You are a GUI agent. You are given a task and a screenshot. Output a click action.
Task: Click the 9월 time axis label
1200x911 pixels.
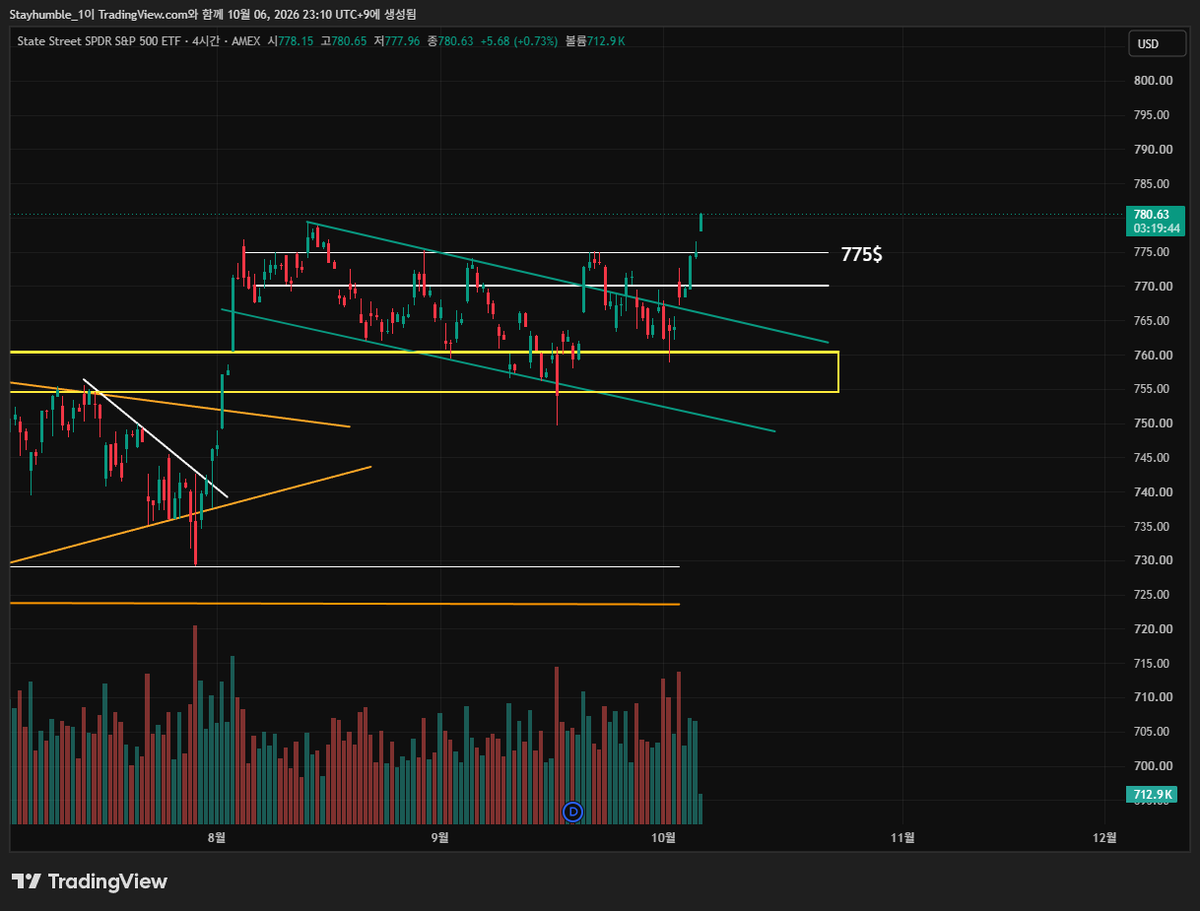(439, 838)
